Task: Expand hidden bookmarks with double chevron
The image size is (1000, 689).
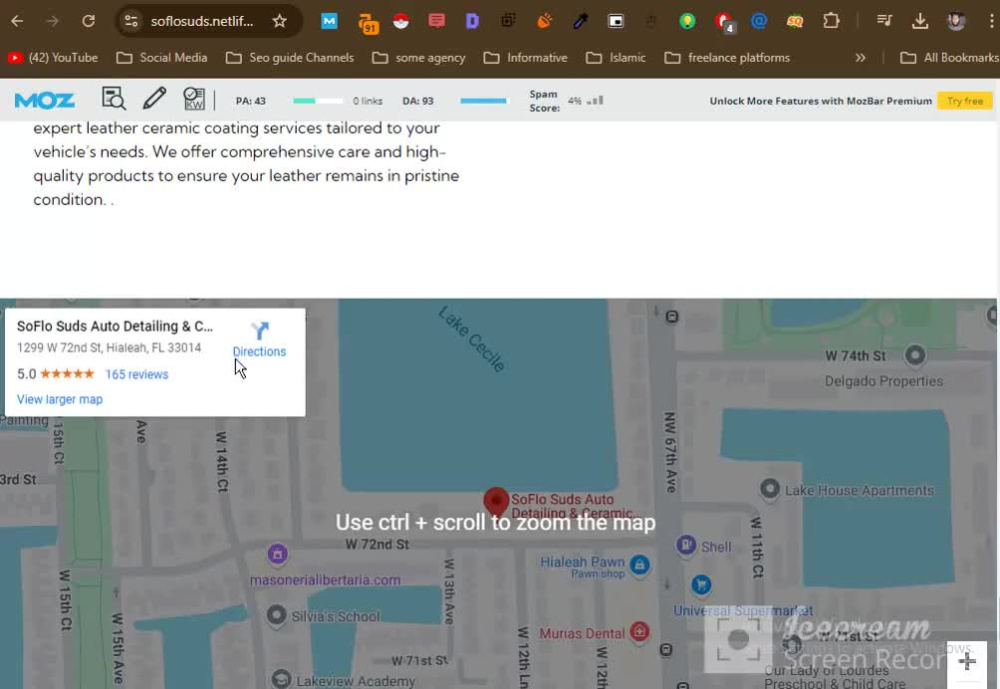Action: (x=860, y=57)
